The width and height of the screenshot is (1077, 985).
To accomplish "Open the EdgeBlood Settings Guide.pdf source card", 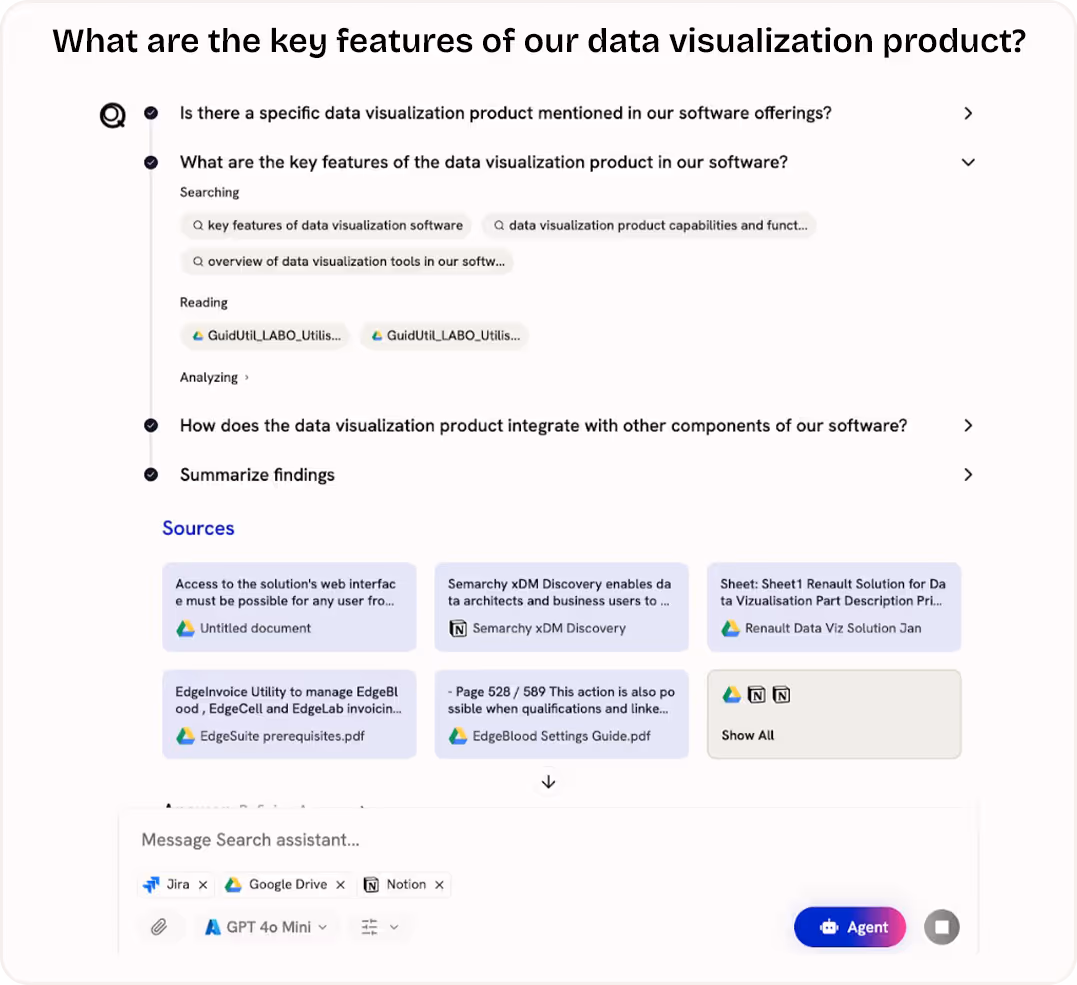I will (561, 714).
